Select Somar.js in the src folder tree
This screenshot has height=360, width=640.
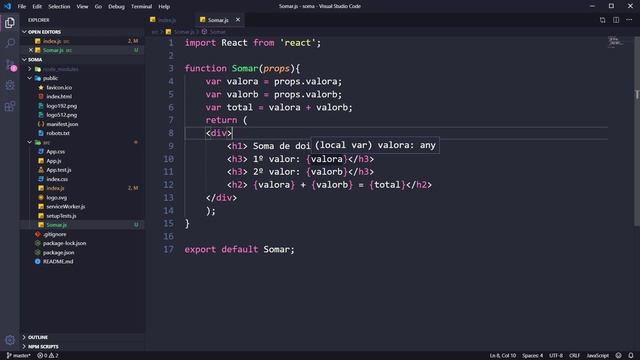pos(82,225)
